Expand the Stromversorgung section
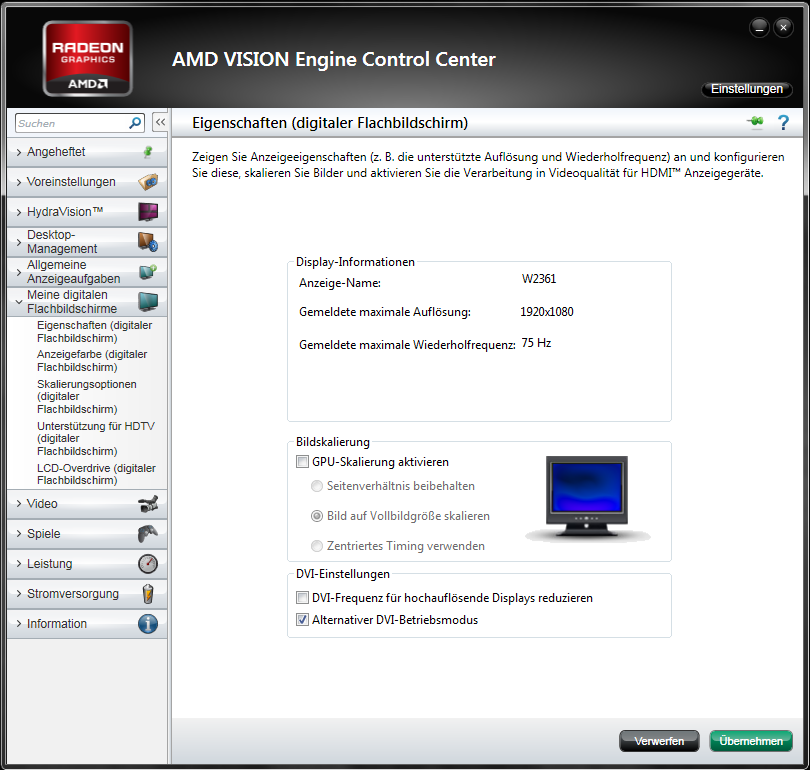 [x=87, y=593]
